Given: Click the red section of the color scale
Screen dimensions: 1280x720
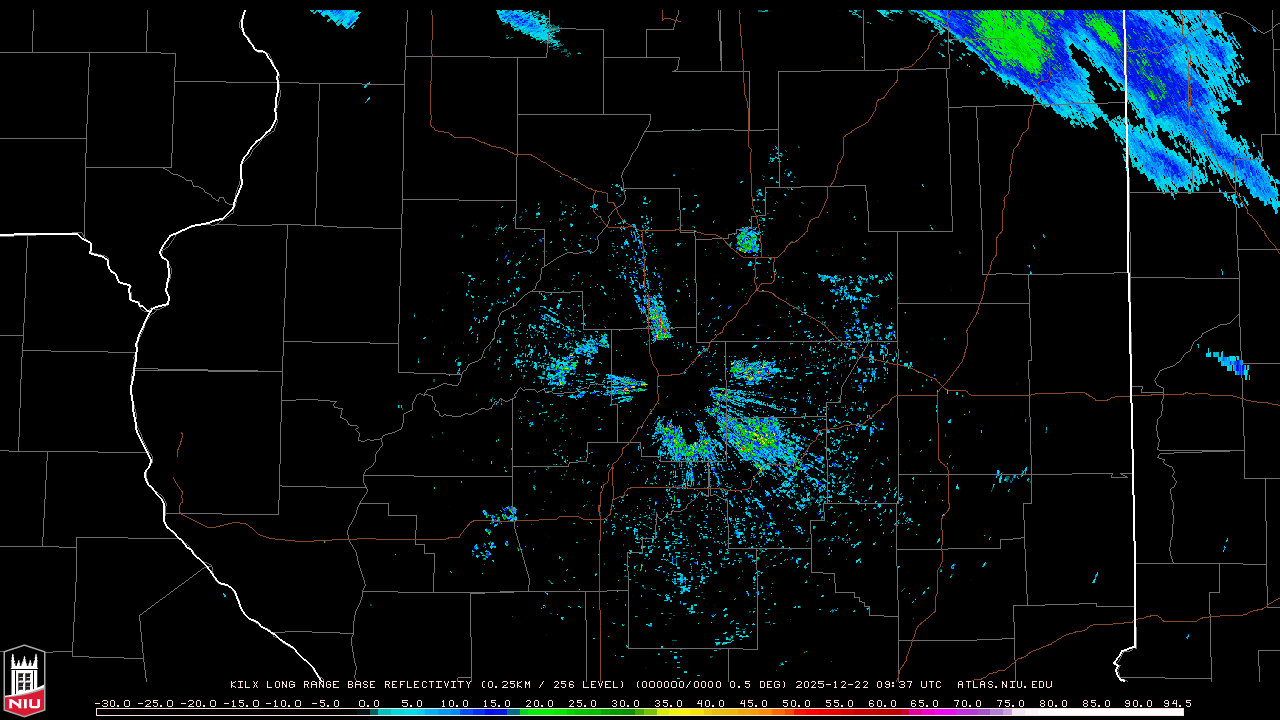Looking at the screenshot, I should click(x=830, y=712).
